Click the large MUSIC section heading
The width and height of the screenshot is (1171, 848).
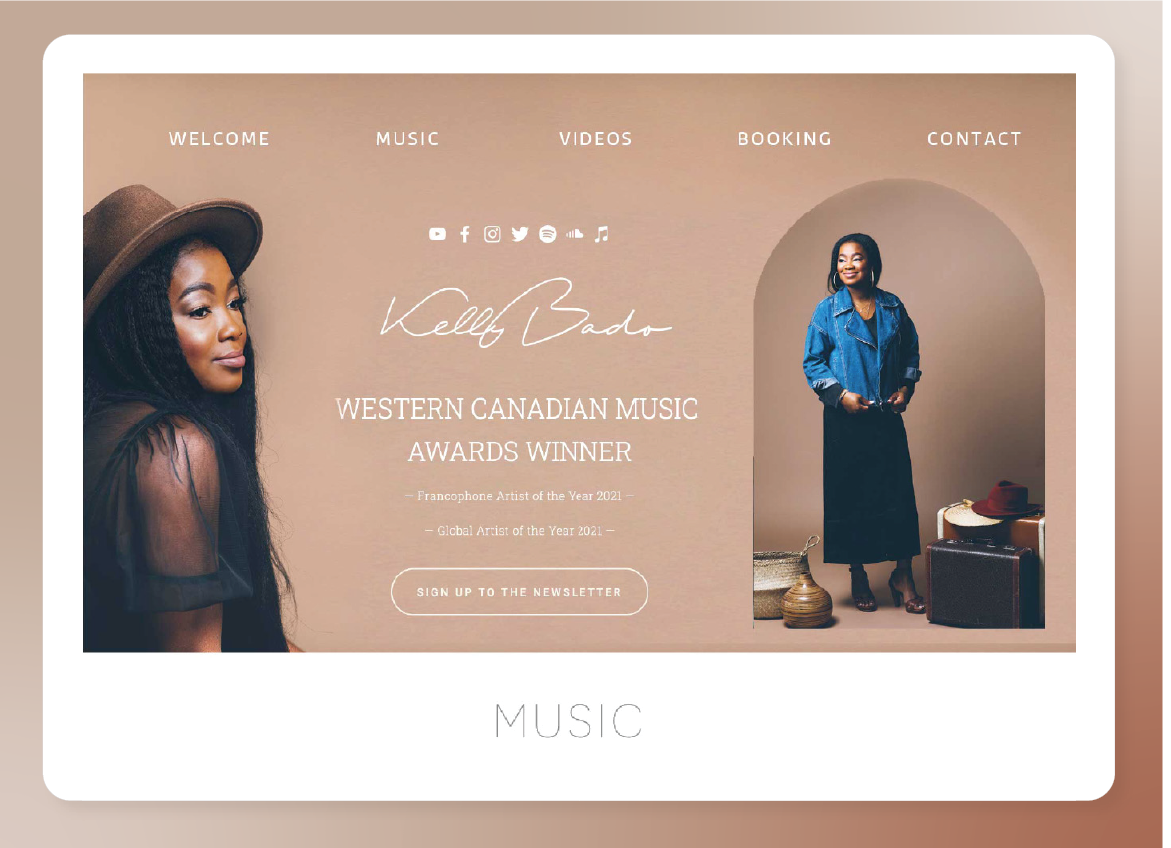(568, 720)
